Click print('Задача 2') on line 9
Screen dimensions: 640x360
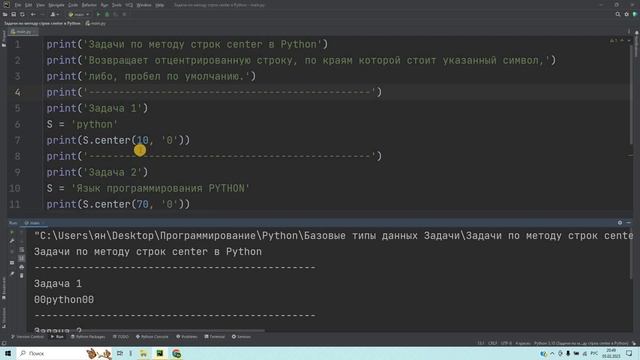click(97, 172)
